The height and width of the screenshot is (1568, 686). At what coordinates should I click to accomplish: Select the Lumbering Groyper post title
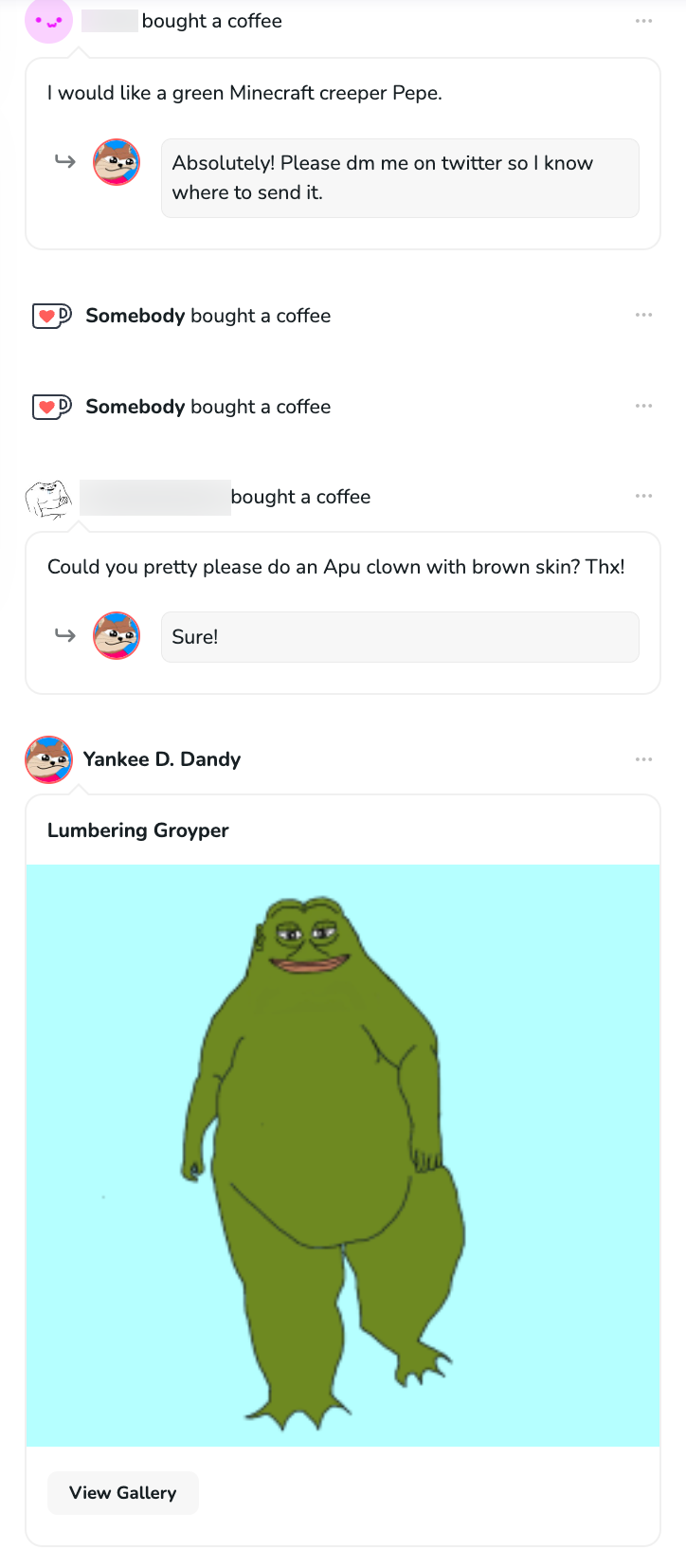[137, 830]
